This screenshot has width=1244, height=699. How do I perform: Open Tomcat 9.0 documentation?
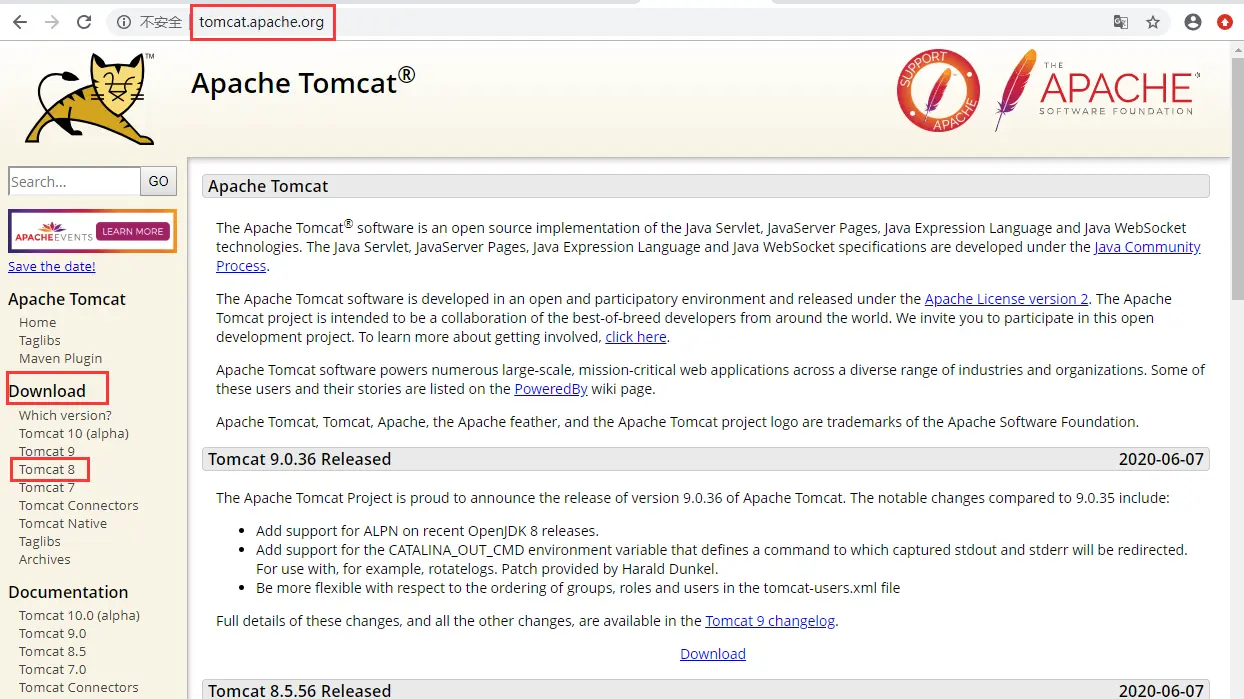53,633
